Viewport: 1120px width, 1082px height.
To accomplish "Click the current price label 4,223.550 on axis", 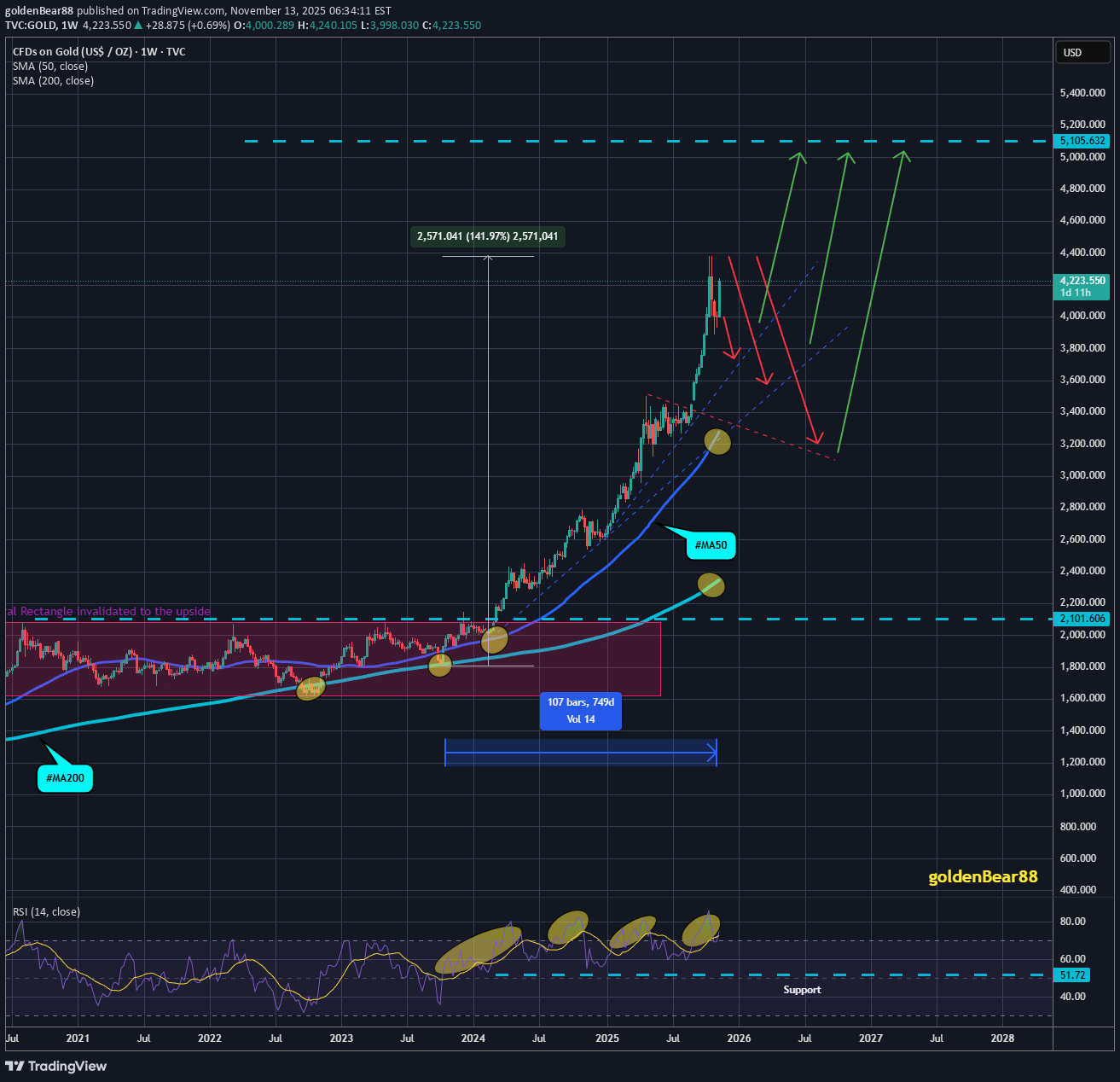I will tap(1082, 281).
